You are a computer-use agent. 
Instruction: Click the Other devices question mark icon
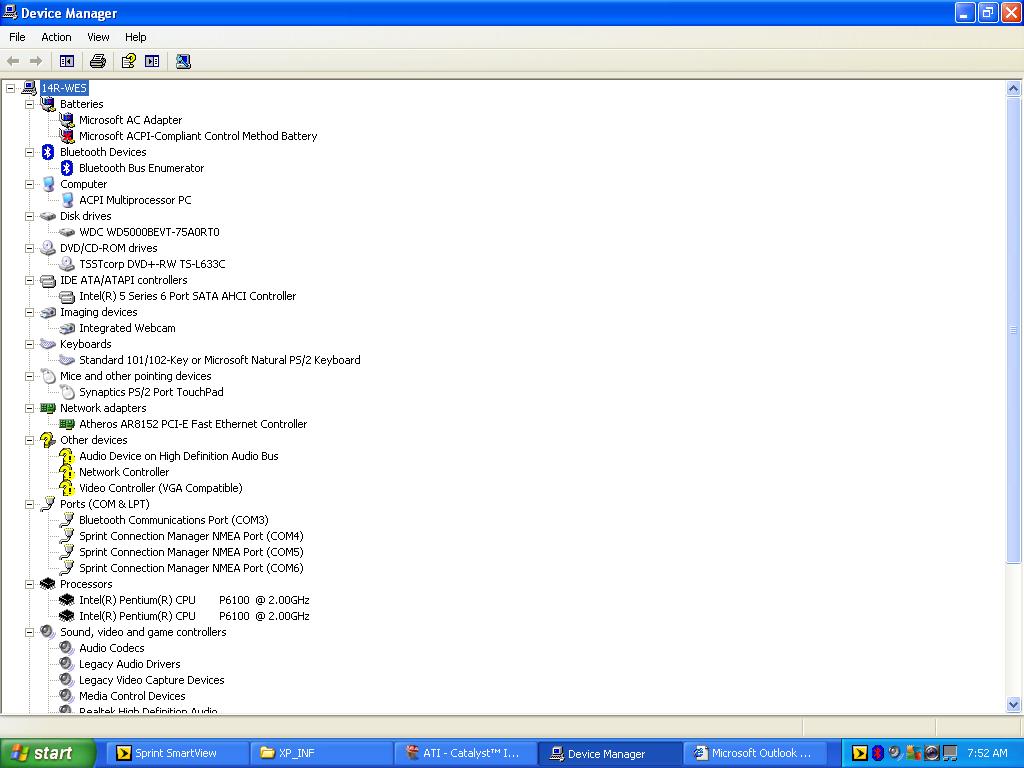[48, 440]
